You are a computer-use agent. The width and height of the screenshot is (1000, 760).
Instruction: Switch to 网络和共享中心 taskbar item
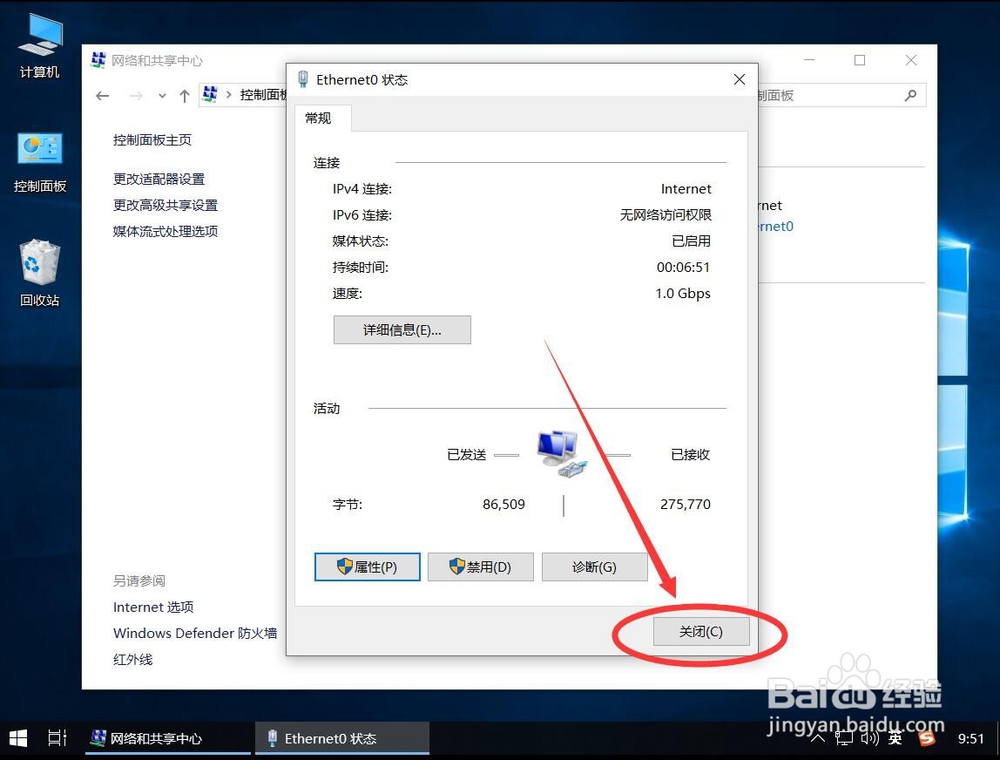168,738
